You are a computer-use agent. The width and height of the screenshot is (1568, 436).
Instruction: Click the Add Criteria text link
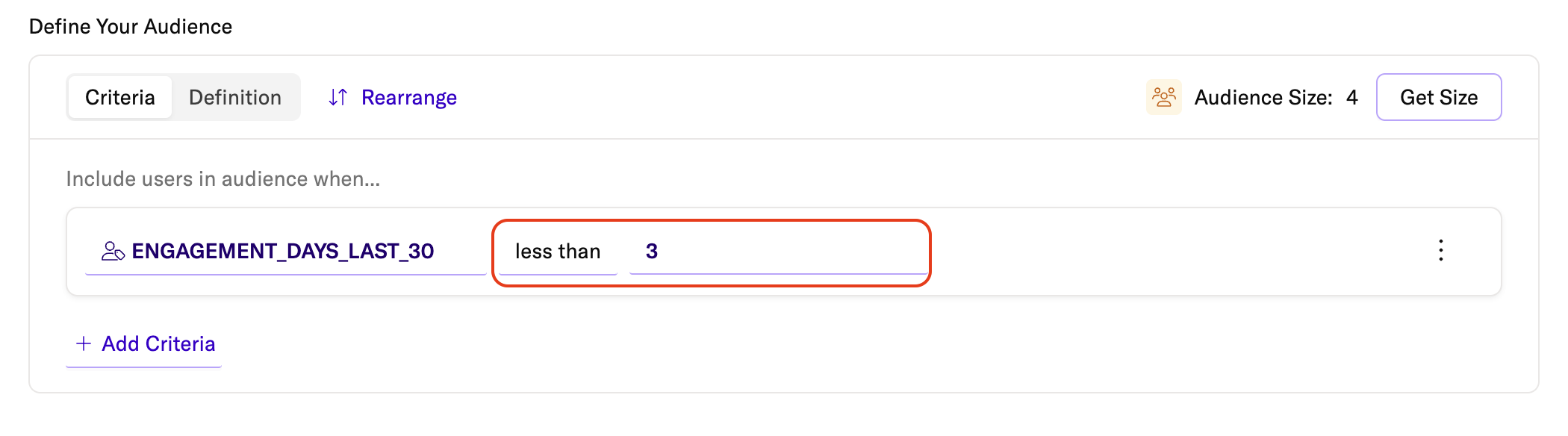158,343
